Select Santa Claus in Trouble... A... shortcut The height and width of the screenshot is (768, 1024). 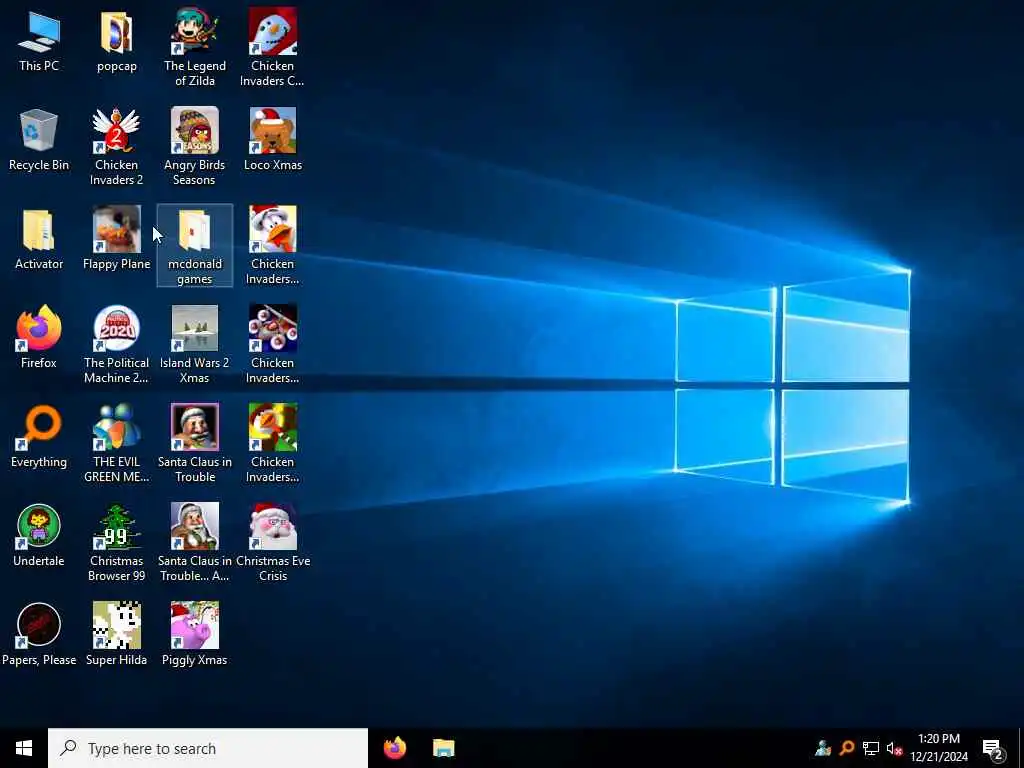[x=195, y=543]
